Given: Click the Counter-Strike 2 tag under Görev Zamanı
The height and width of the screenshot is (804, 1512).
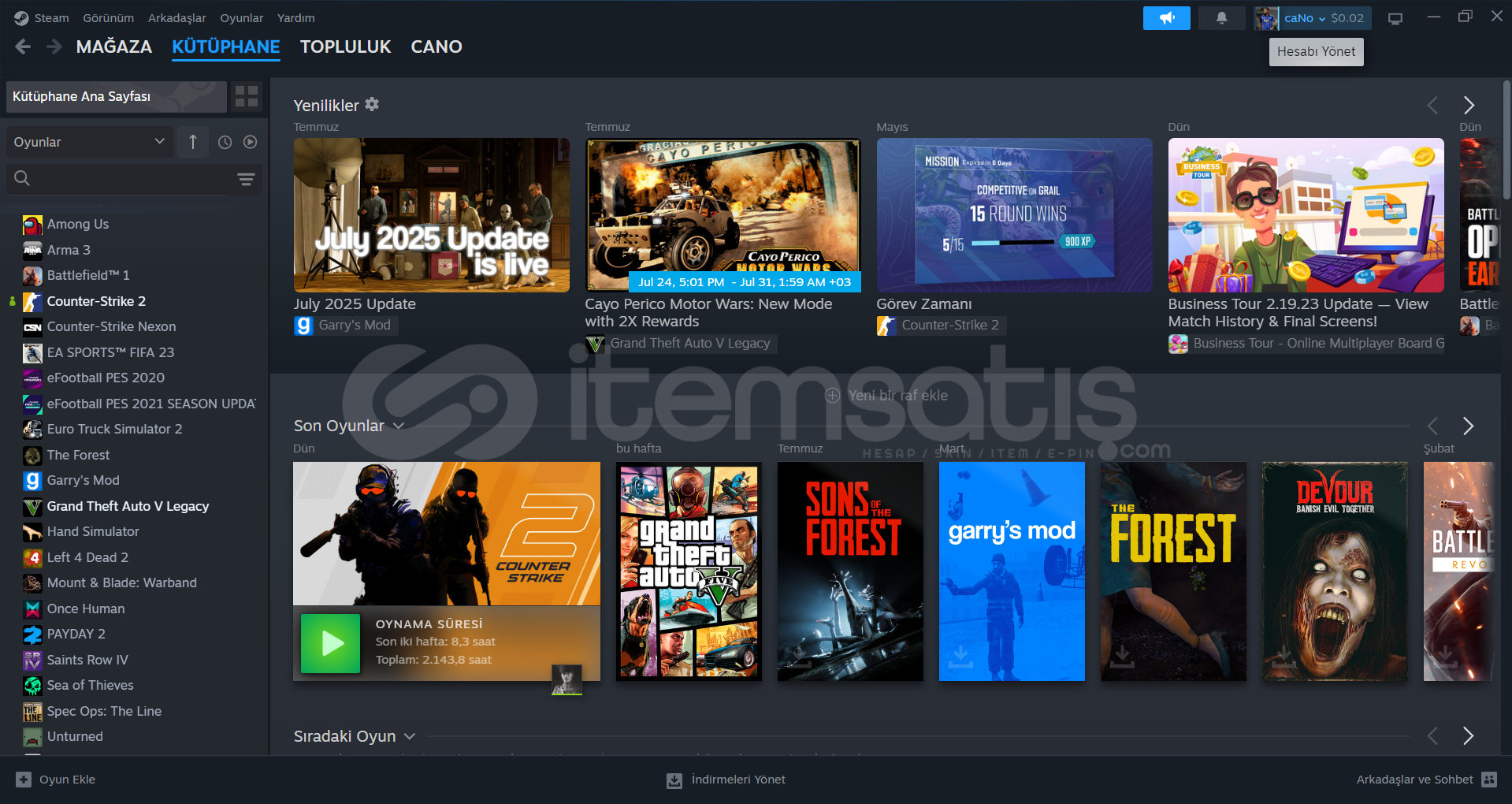Looking at the screenshot, I should (941, 326).
